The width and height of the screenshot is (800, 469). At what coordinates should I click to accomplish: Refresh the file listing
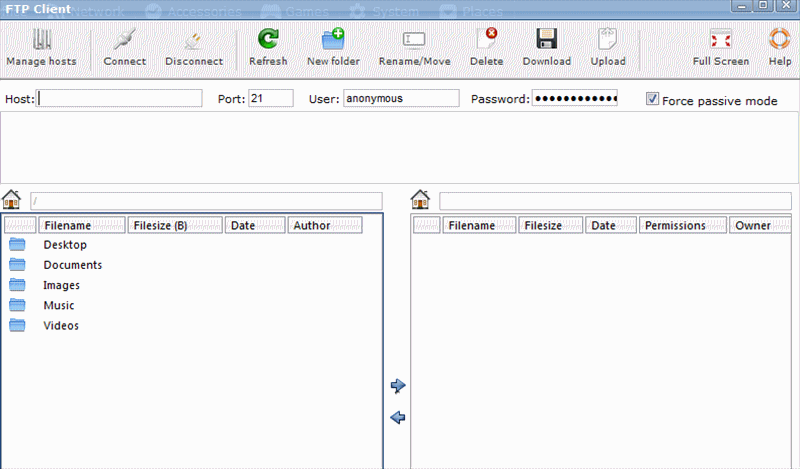coord(268,41)
